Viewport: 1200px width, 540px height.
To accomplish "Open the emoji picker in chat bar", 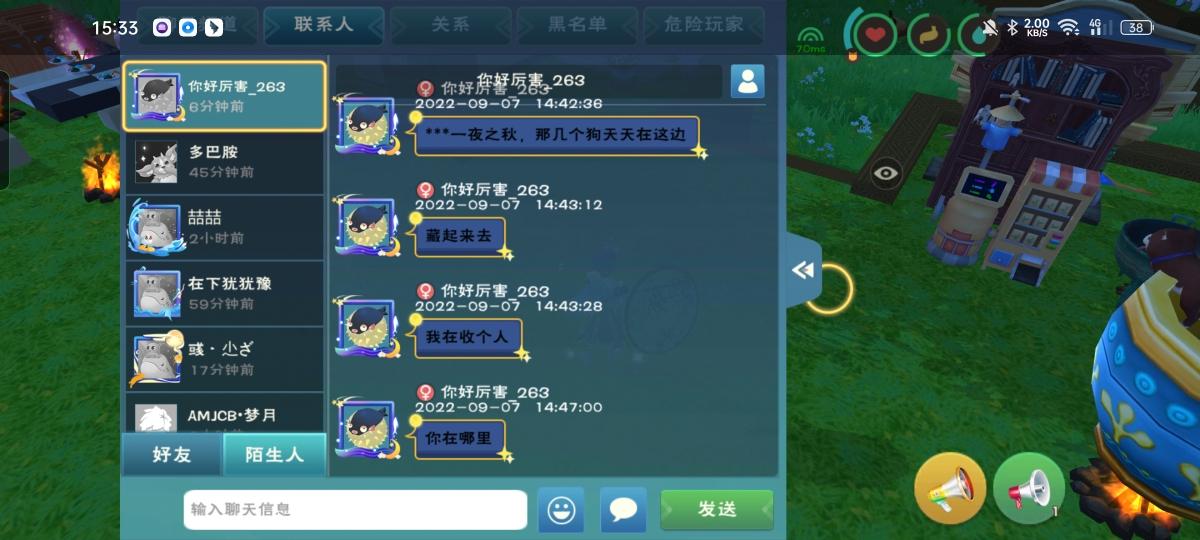I will pos(561,510).
